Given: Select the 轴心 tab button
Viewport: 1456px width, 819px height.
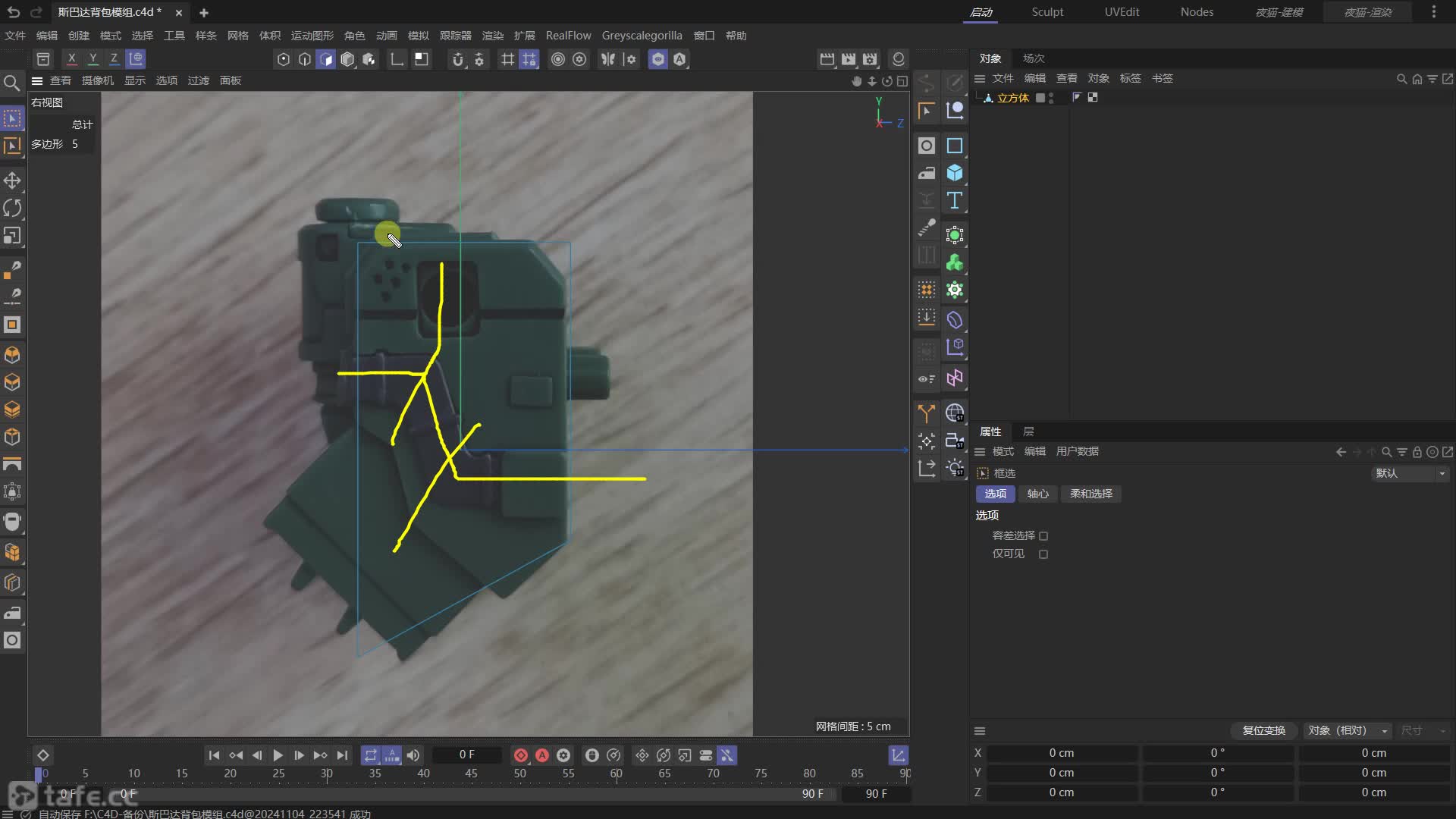Looking at the screenshot, I should pos(1037,494).
